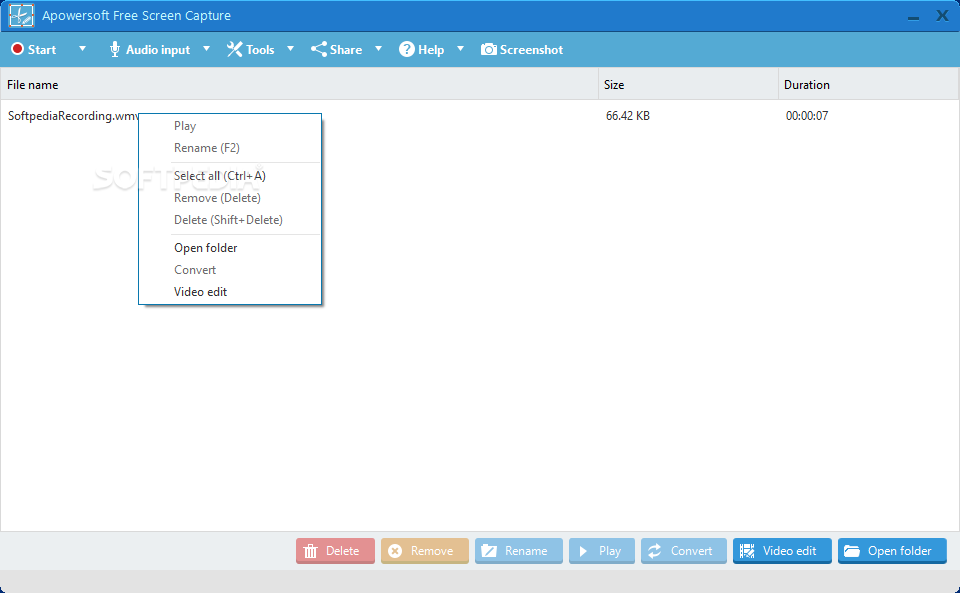Choose Remove (Delete) in context menu

tap(230, 198)
